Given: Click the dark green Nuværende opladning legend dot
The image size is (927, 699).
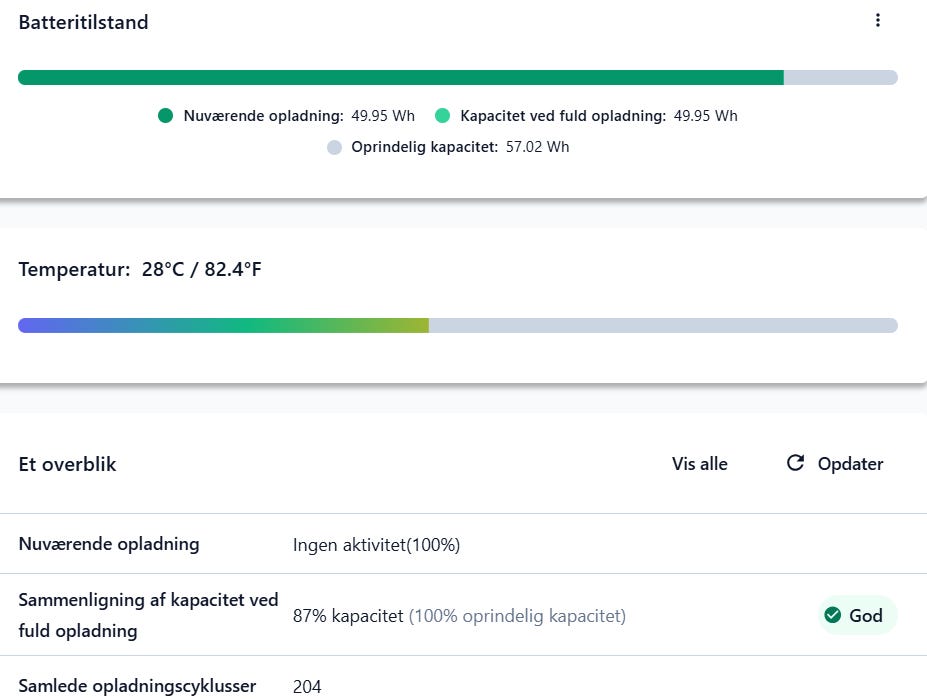Looking at the screenshot, I should 166,116.
